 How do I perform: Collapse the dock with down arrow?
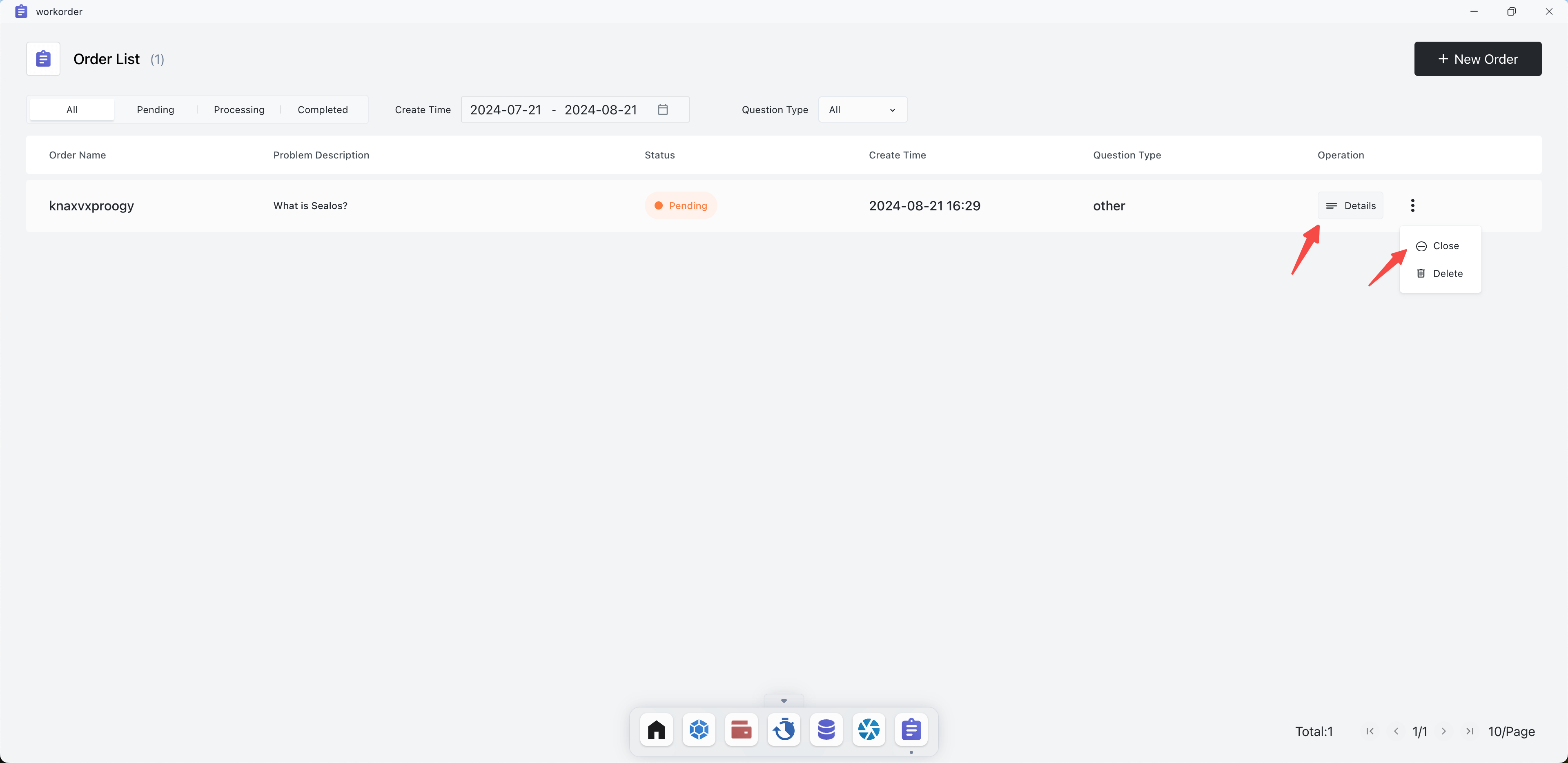coord(784,701)
